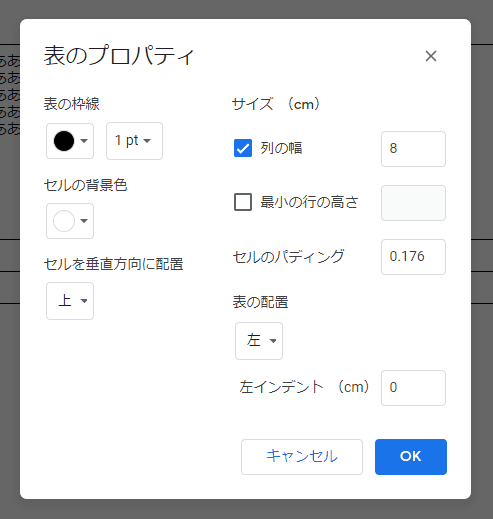Click the セルのパディング value field
This screenshot has height=519, width=493.
click(413, 257)
